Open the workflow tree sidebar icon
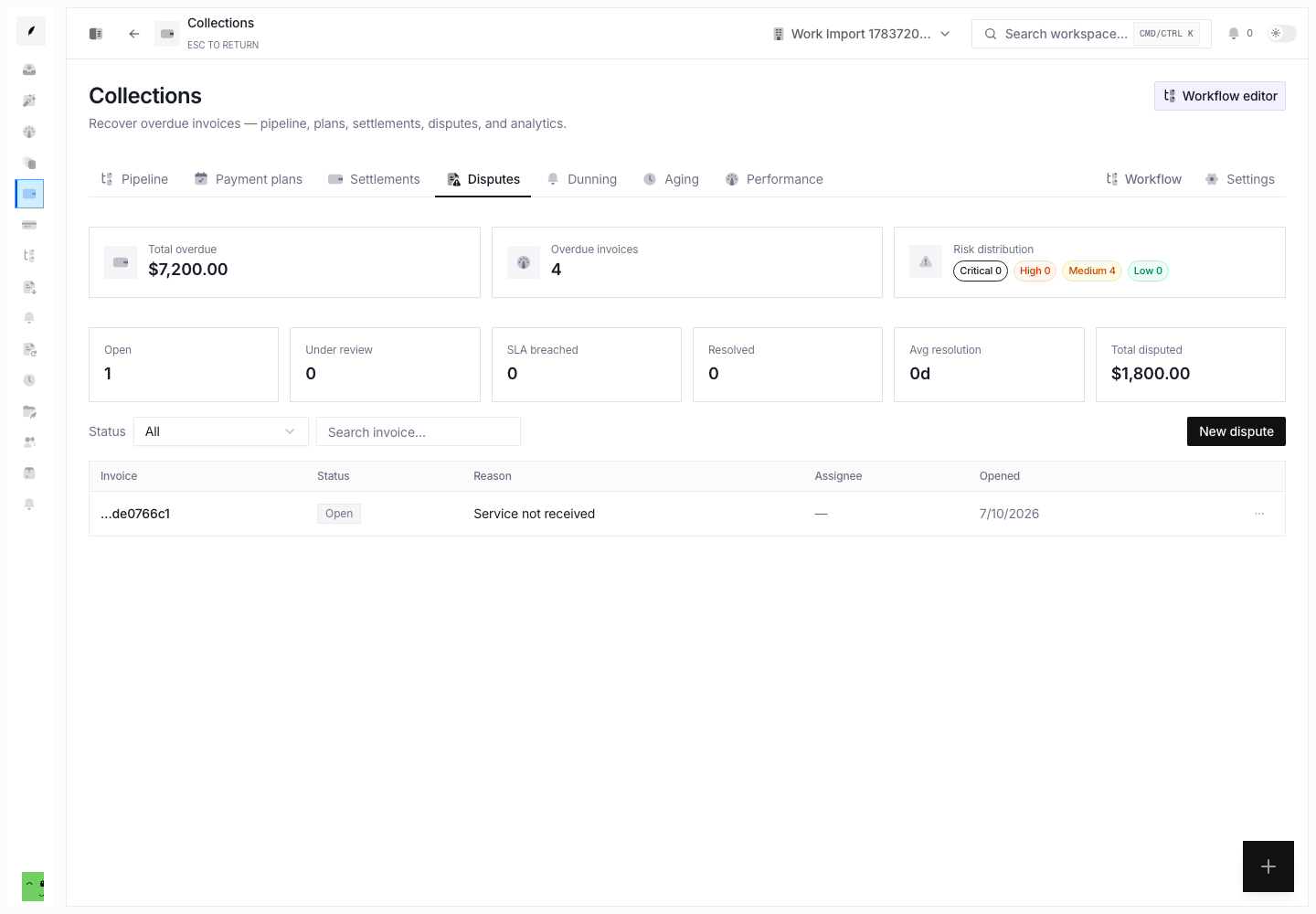The height and width of the screenshot is (914, 1316). click(29, 256)
